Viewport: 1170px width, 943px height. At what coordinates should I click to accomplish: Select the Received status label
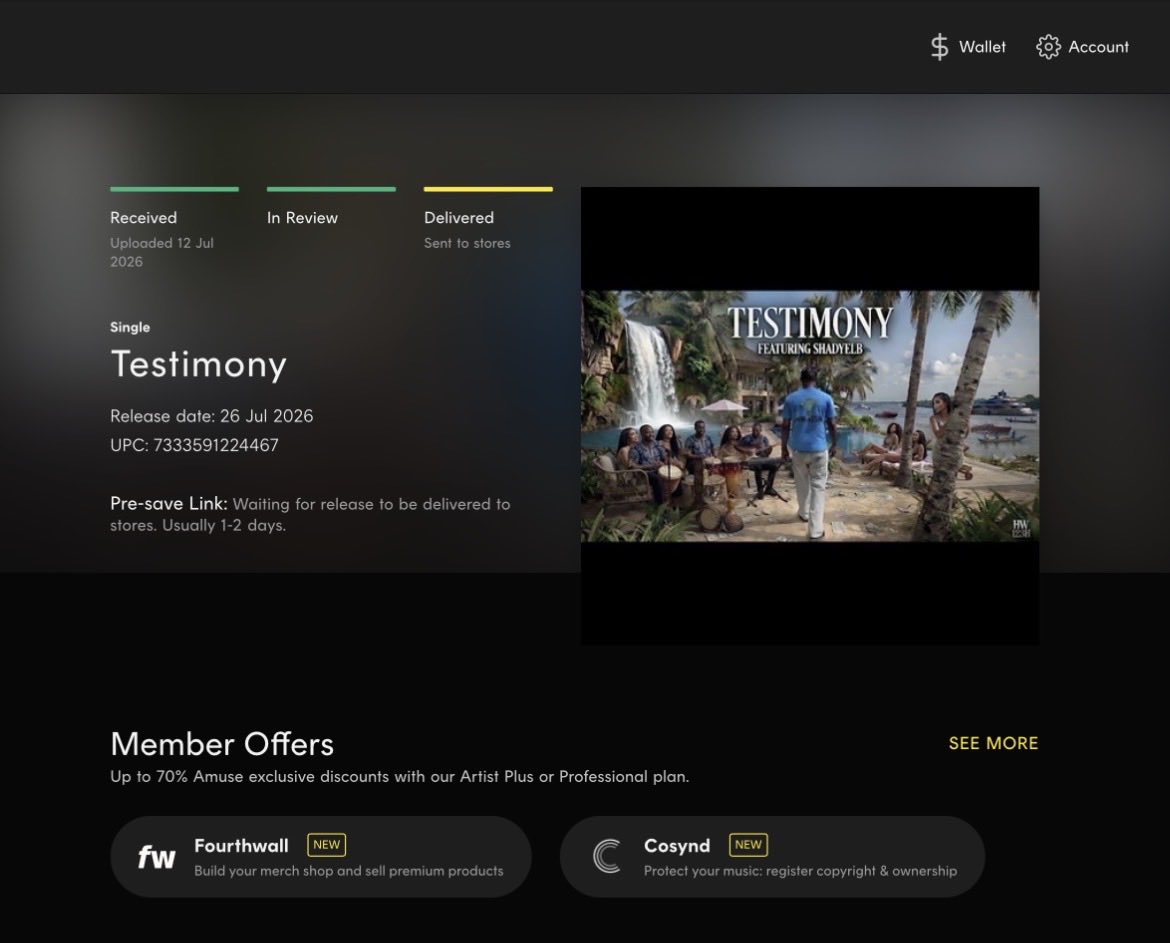click(x=143, y=218)
